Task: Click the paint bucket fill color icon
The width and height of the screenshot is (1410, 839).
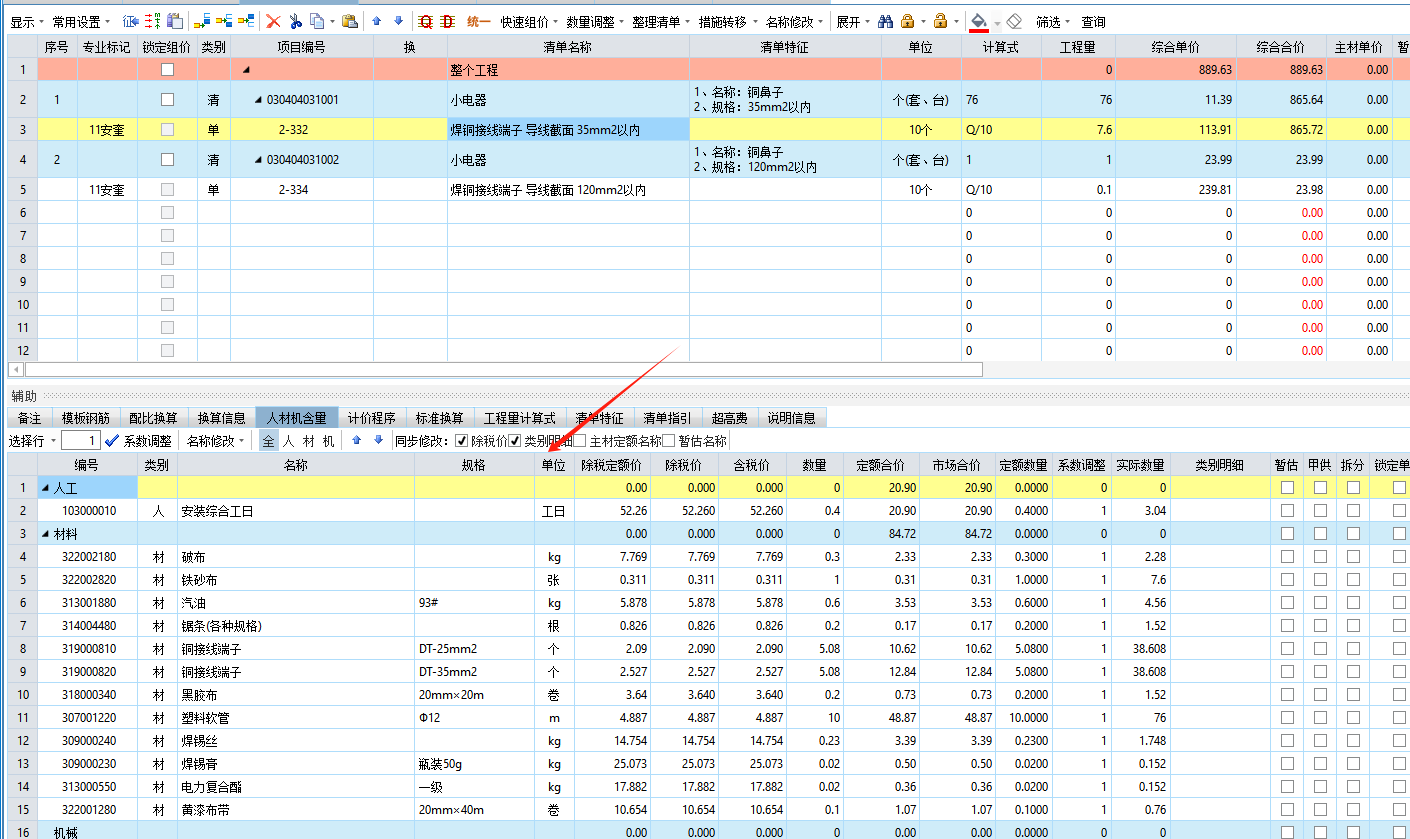Action: click(979, 21)
